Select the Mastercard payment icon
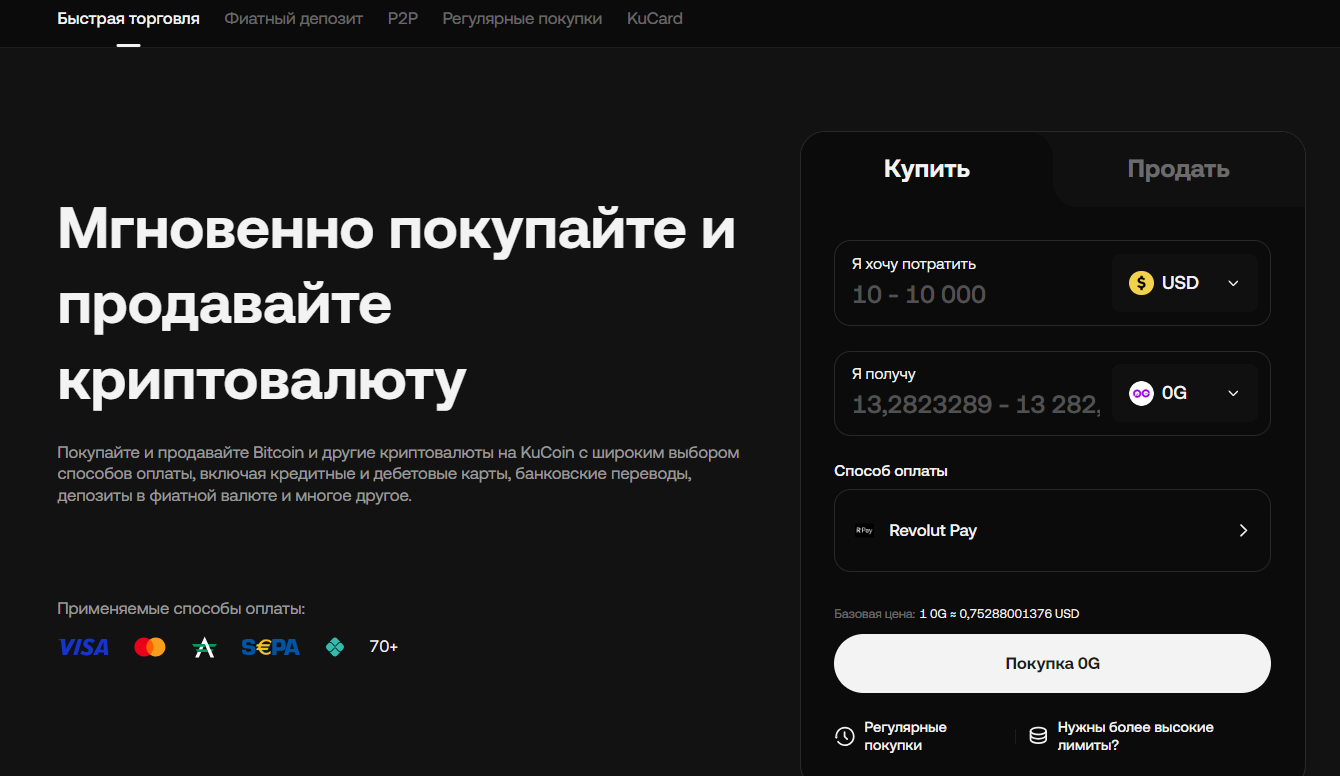This screenshot has width=1340, height=776. coord(150,646)
